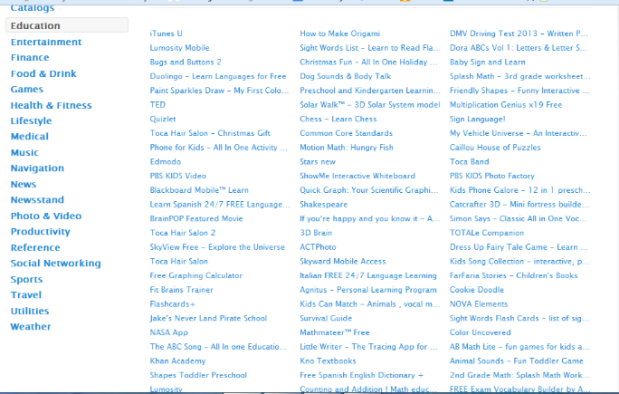Choose the Lifestyle category

tap(31, 121)
